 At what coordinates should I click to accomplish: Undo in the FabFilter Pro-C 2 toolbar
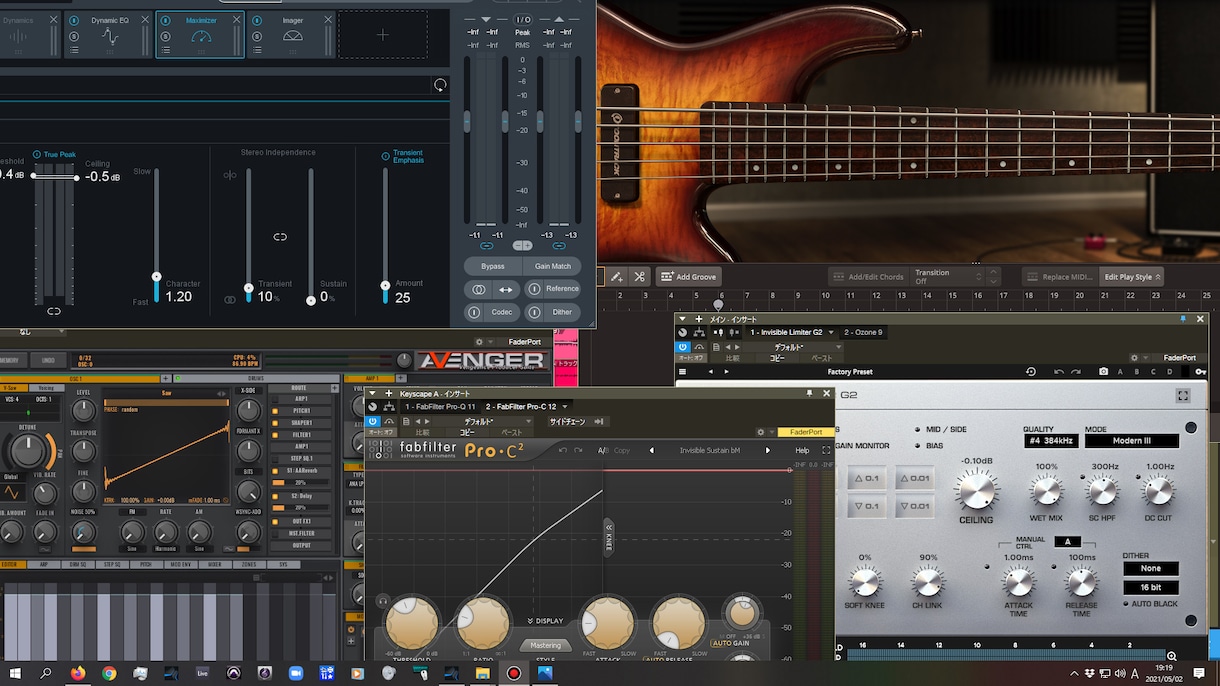[563, 450]
